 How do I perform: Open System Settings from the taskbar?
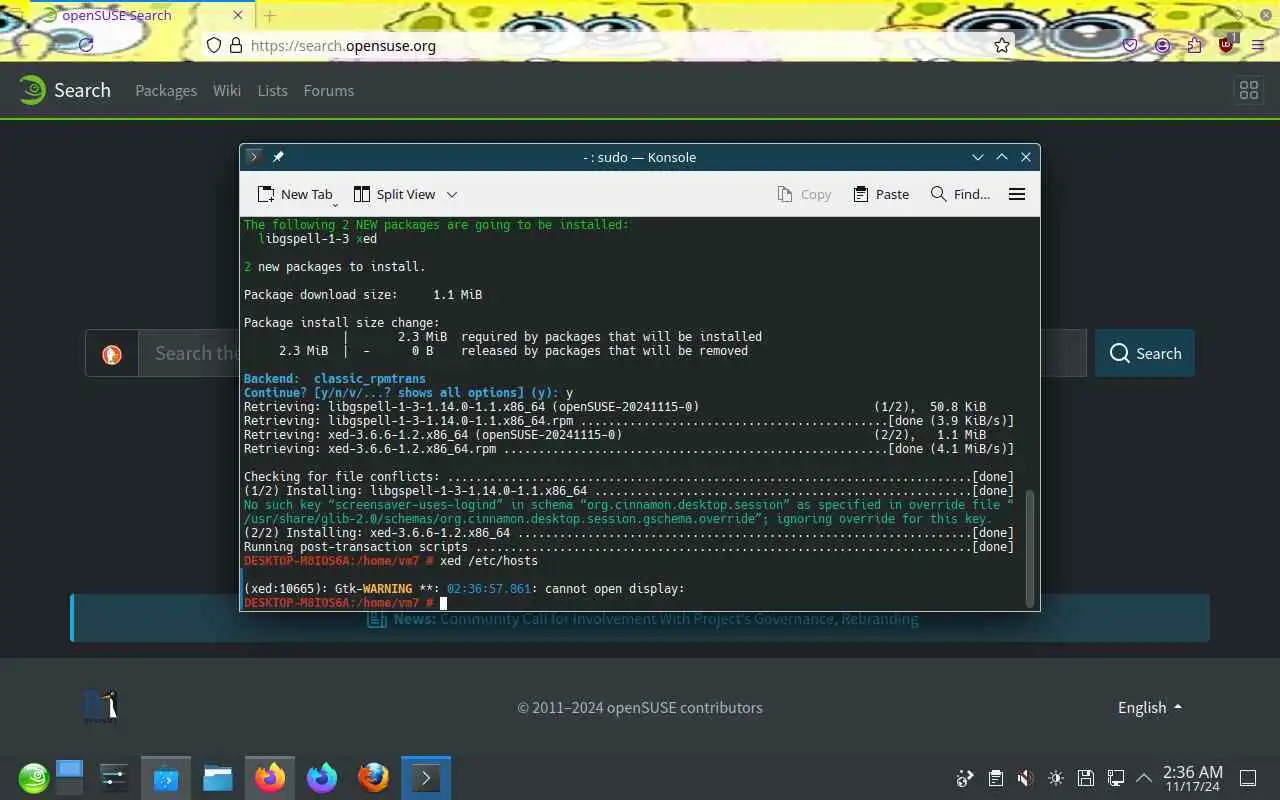point(114,778)
